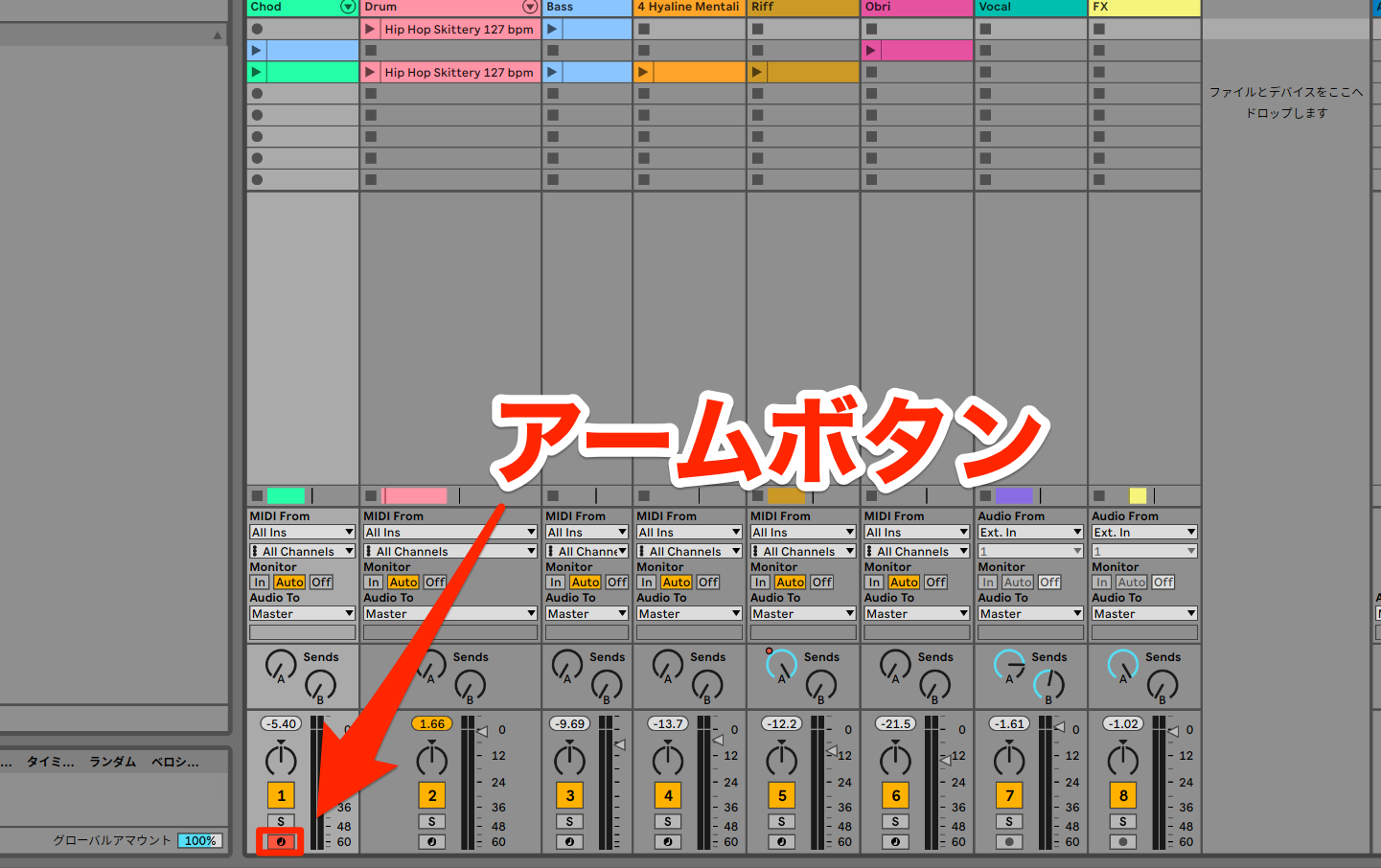Select the 4 Hyaline Mentali track header
1381x868 pixels.
tap(689, 7)
